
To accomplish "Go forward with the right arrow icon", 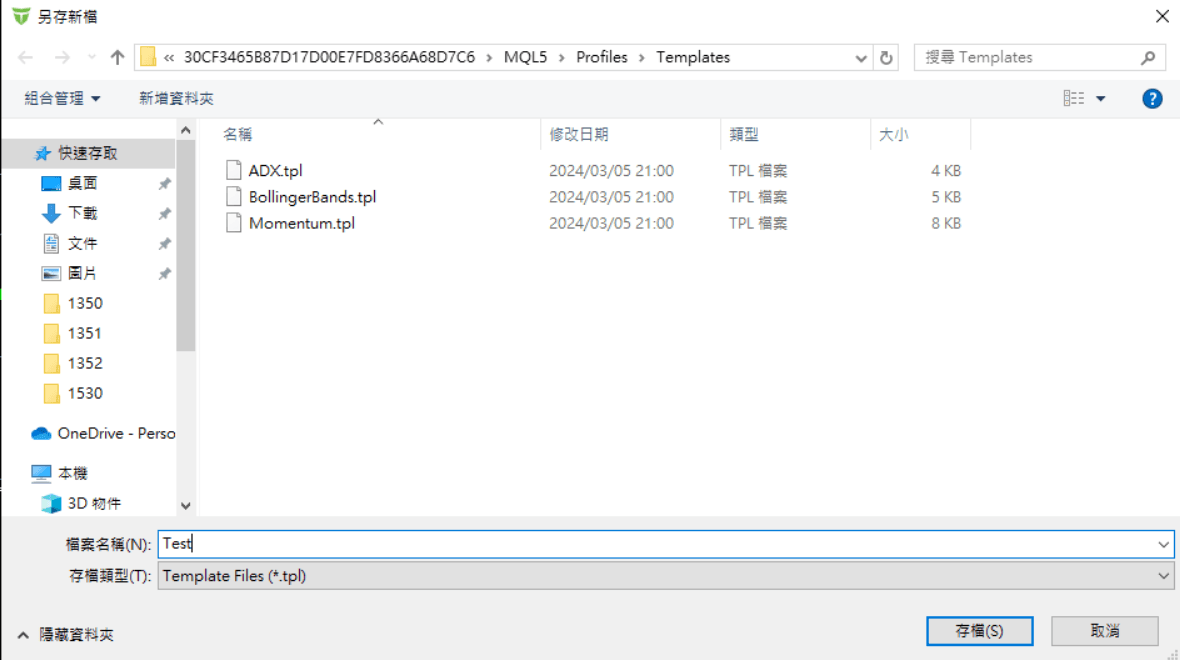I will [62, 57].
